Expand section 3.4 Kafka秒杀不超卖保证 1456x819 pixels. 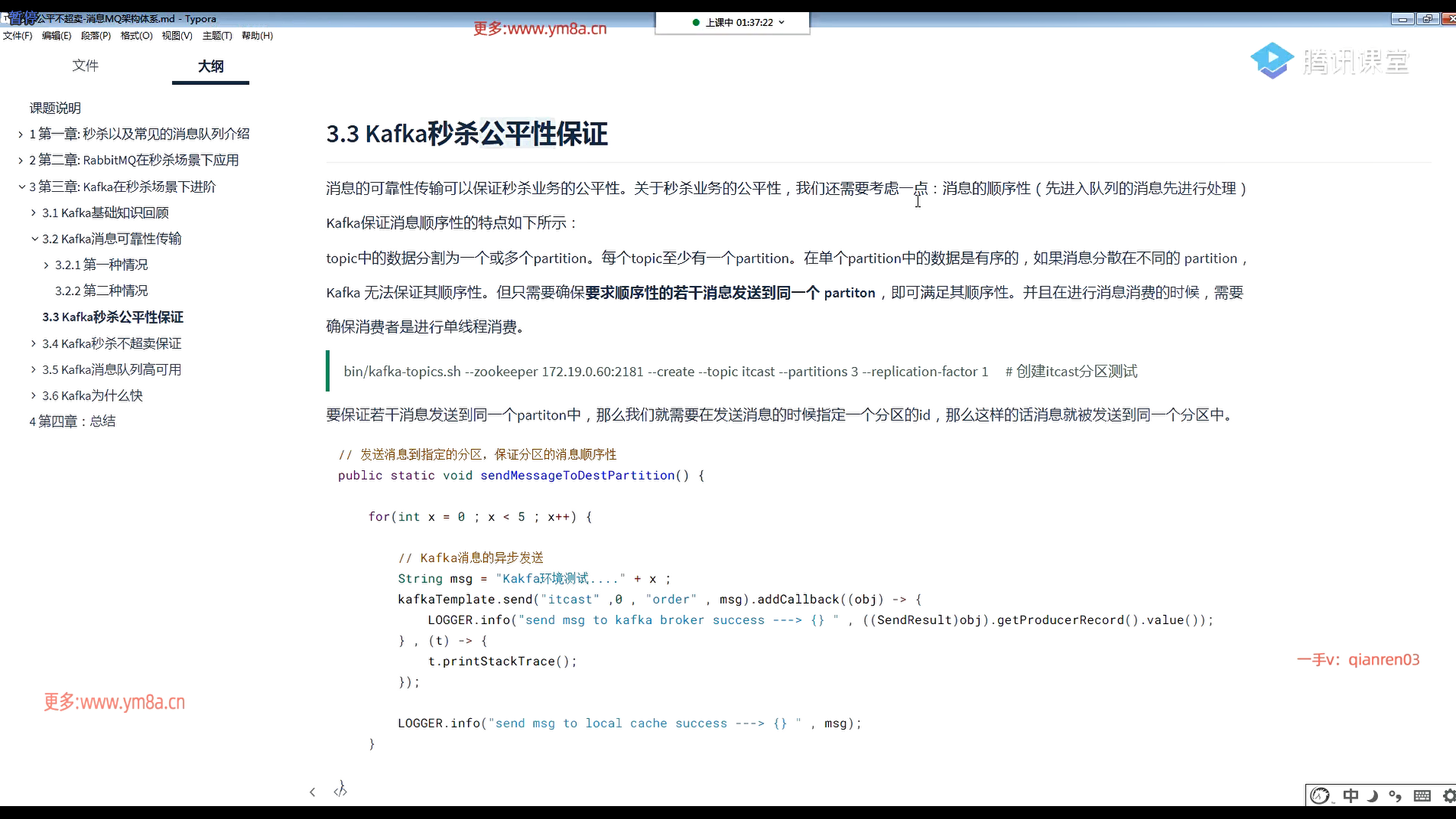click(33, 344)
